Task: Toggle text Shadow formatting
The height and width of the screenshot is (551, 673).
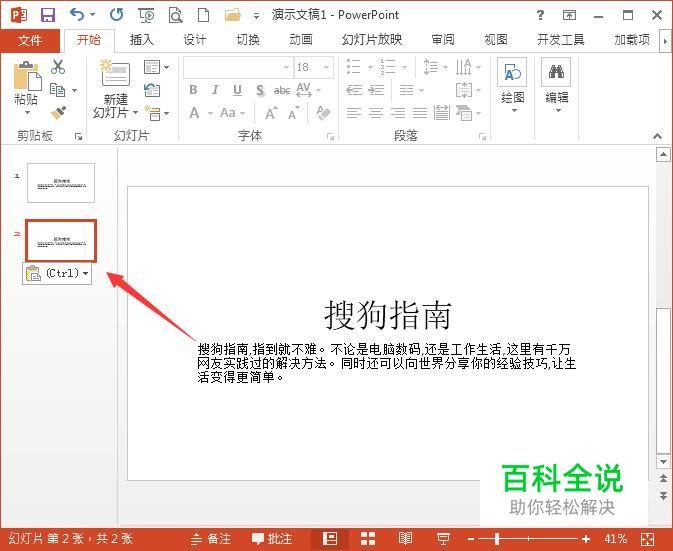Action: (x=260, y=91)
